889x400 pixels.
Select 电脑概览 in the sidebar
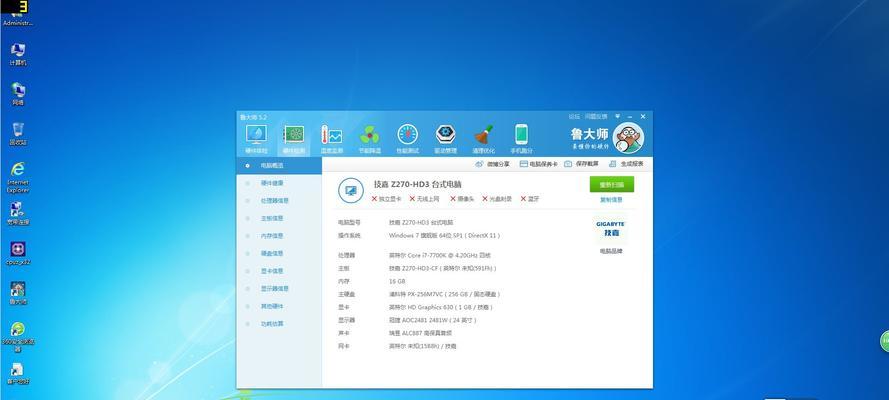[x=279, y=165]
